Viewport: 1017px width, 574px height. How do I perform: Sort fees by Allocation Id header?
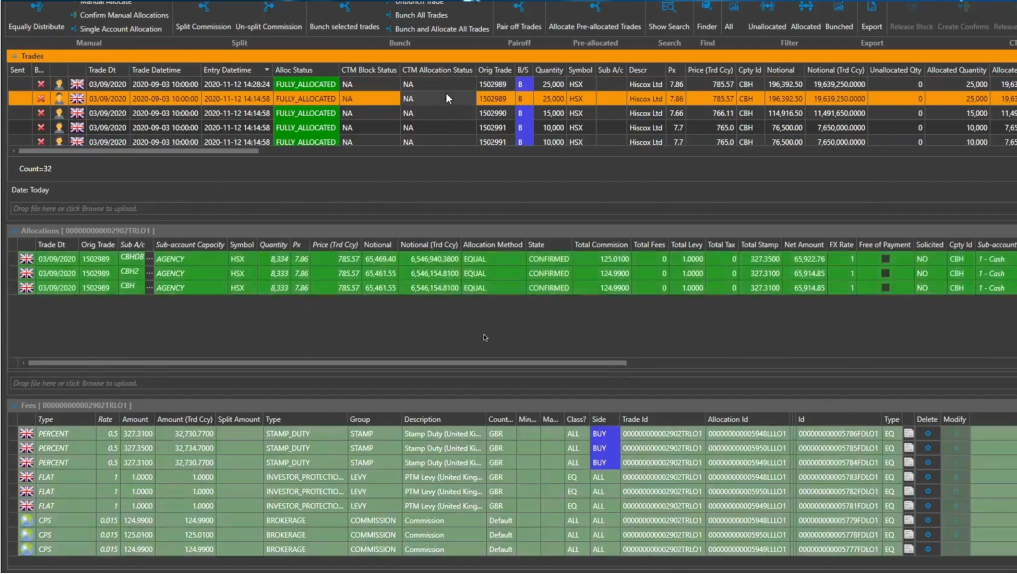click(x=728, y=420)
